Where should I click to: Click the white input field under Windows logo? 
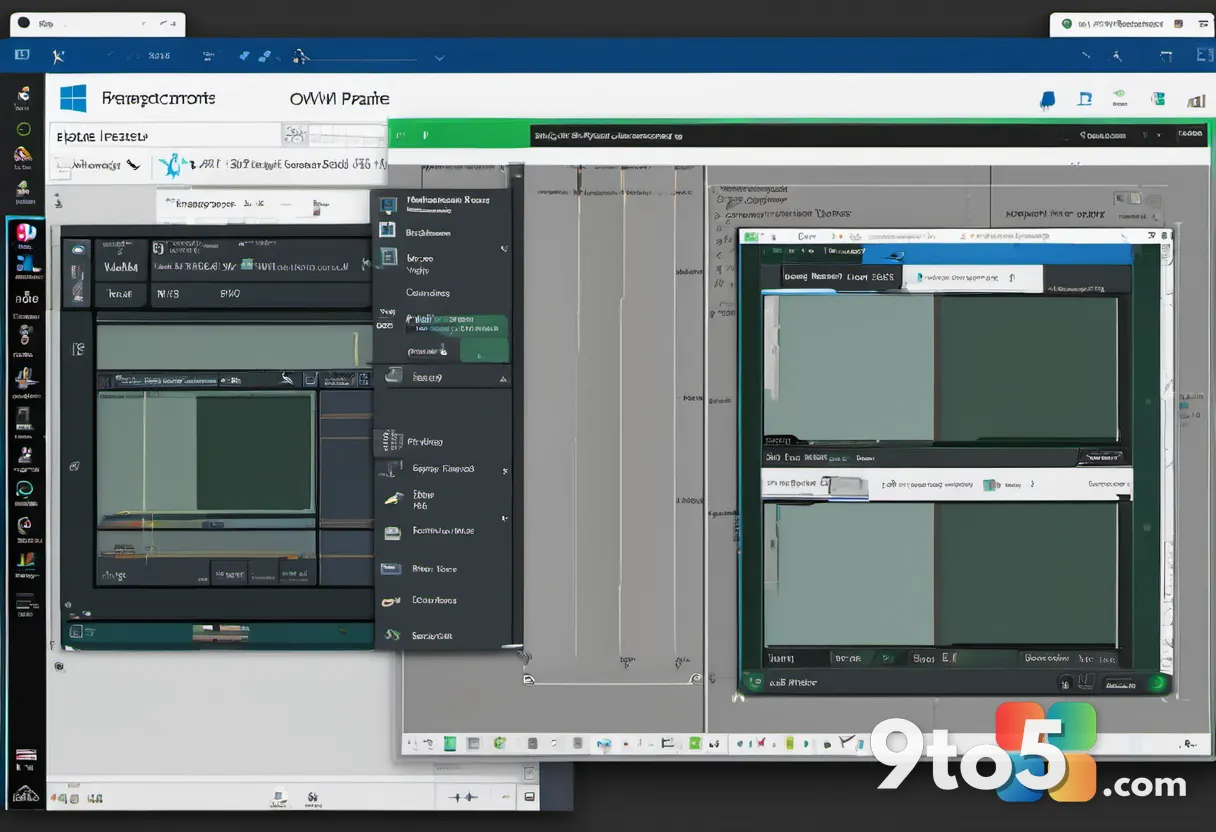pos(165,135)
